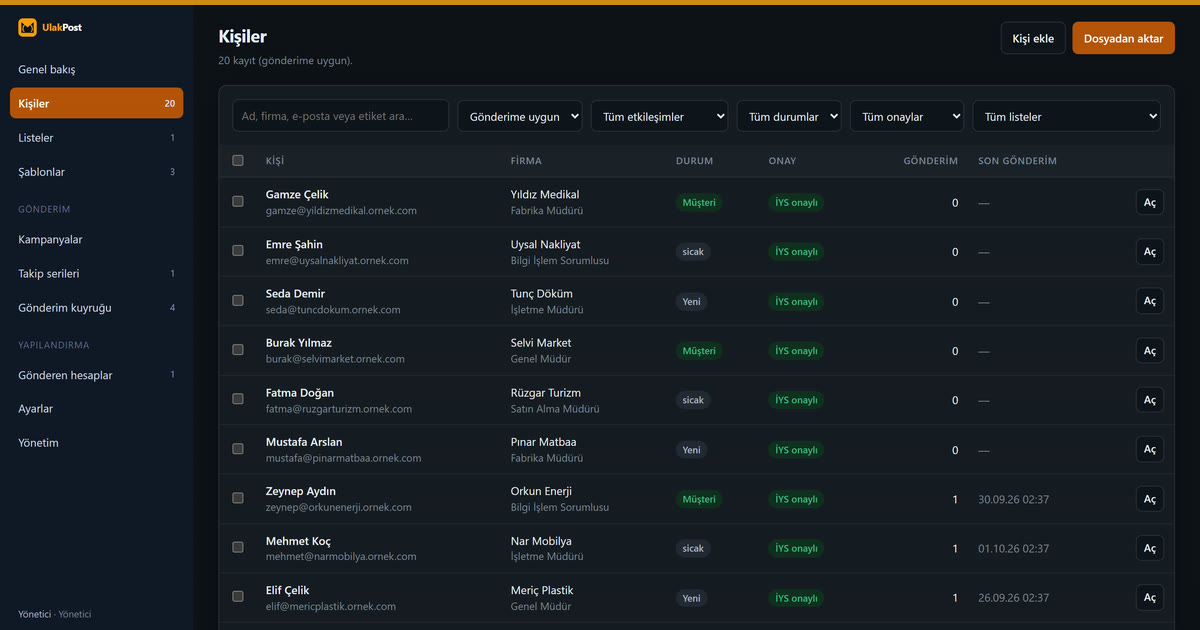The image size is (1200, 630).
Task: Click Aç for Zeynep Aydın
Action: [x=1150, y=499]
